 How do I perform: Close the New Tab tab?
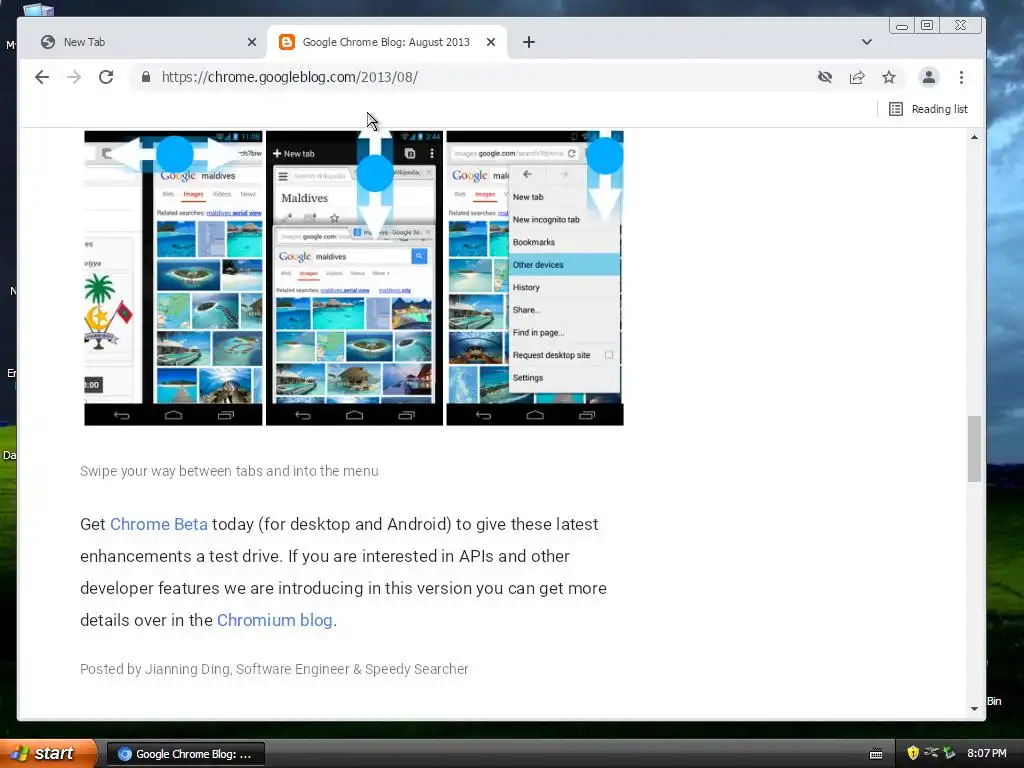(252, 42)
